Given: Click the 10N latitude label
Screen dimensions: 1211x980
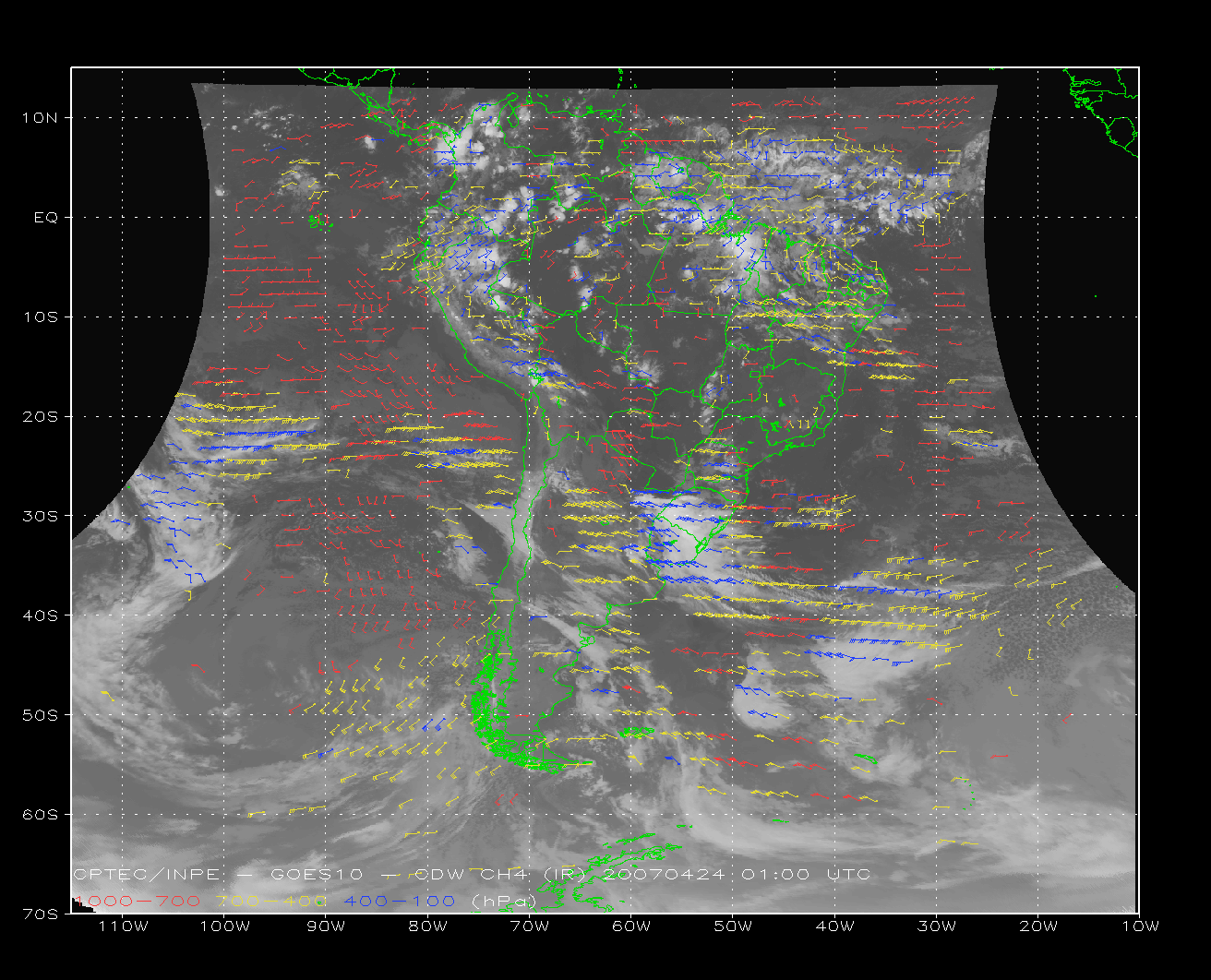Looking at the screenshot, I should point(41,117).
